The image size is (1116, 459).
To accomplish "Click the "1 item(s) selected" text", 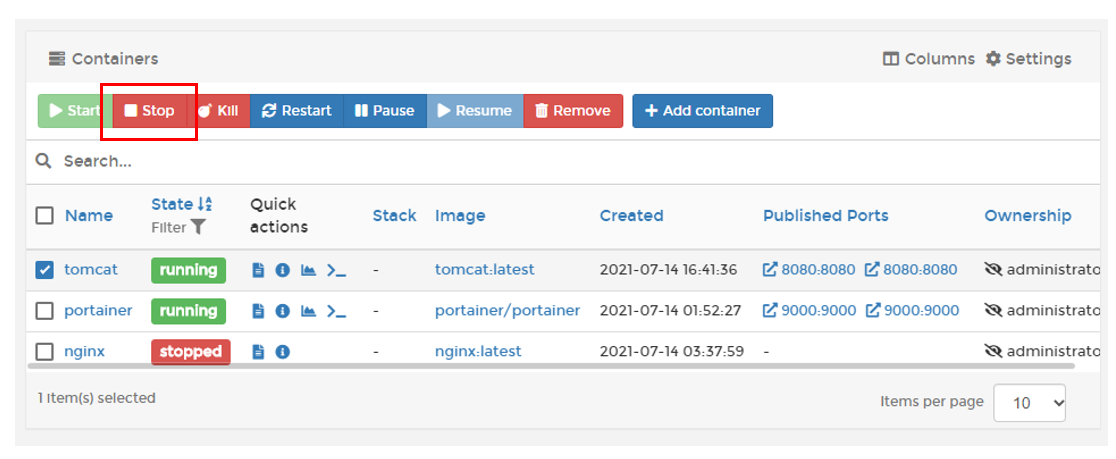I will click(97, 399).
